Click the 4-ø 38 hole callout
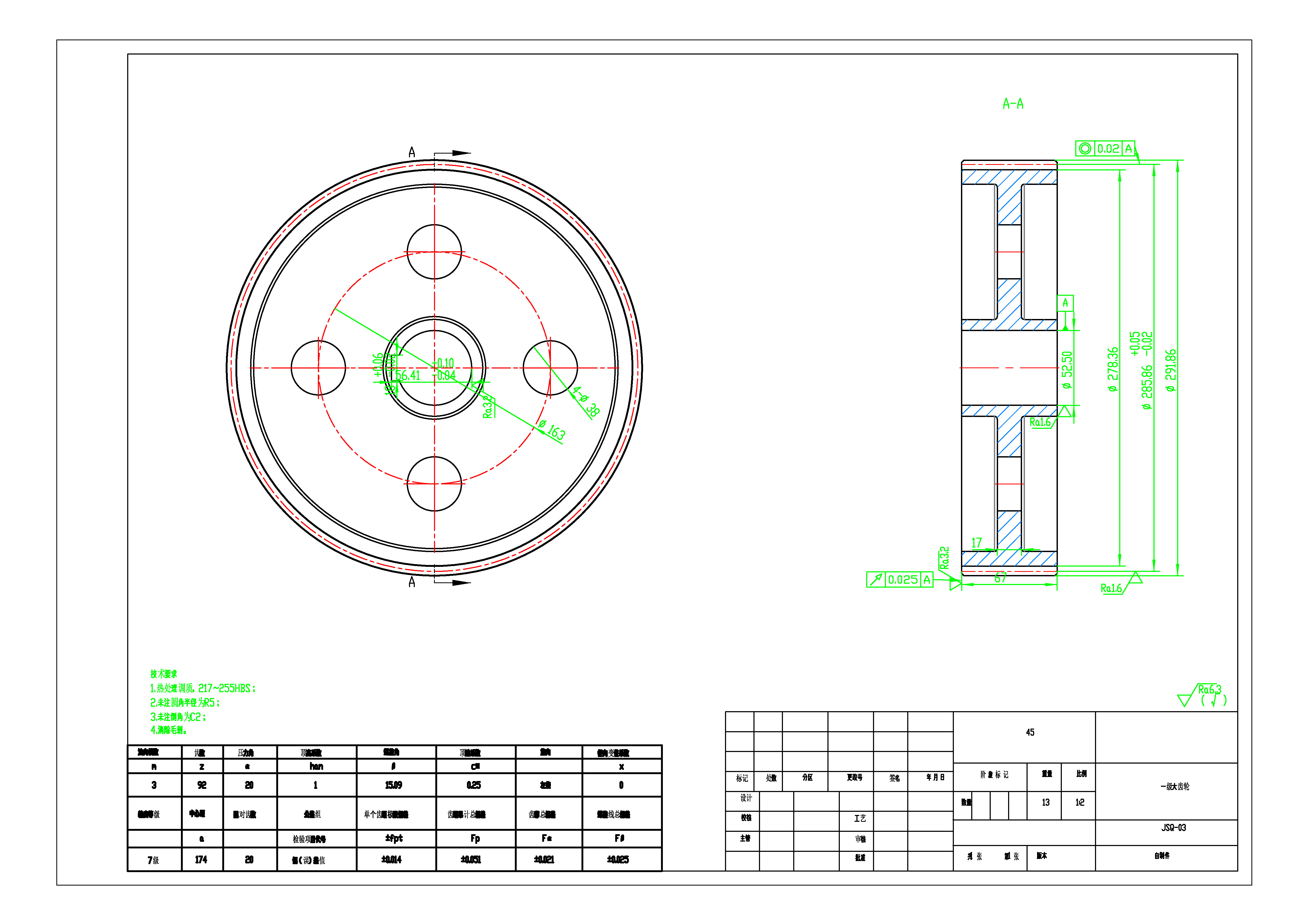Image resolution: width=1307 pixels, height=924 pixels. (x=586, y=401)
